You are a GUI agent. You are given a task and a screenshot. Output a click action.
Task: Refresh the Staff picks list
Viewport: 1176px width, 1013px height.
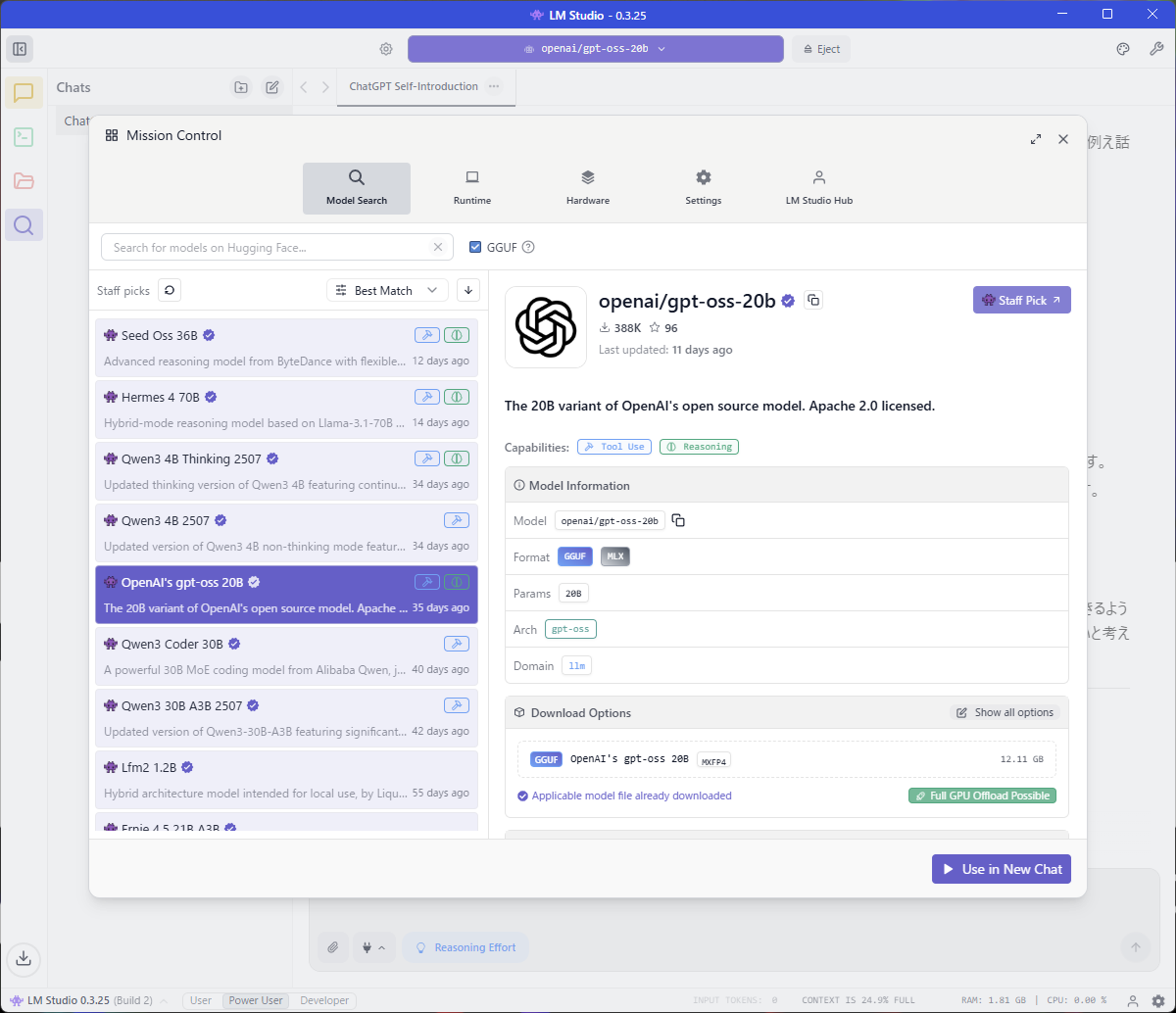(170, 290)
